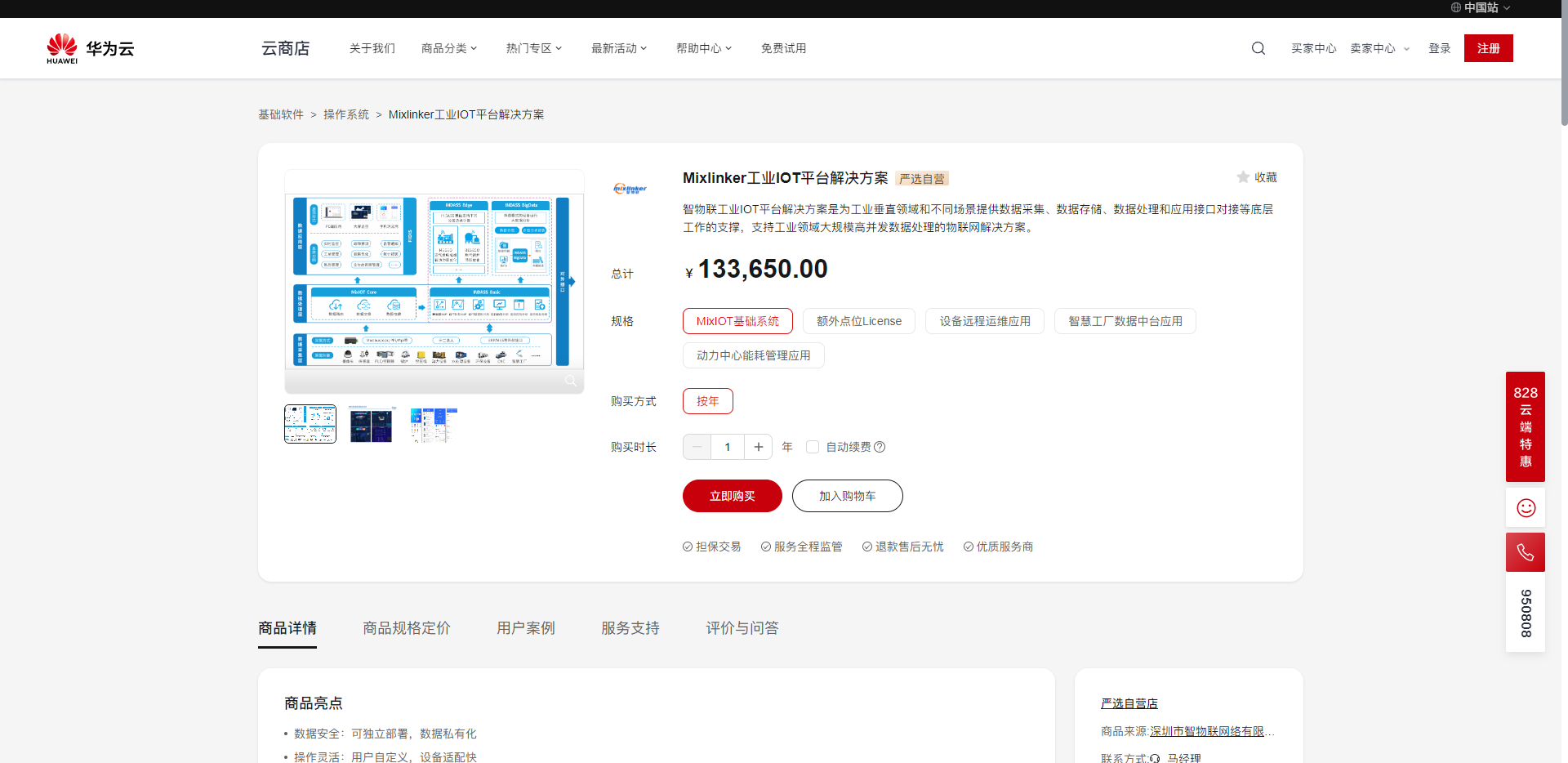Click the 登录 link
1568x763 pixels.
click(x=1440, y=48)
